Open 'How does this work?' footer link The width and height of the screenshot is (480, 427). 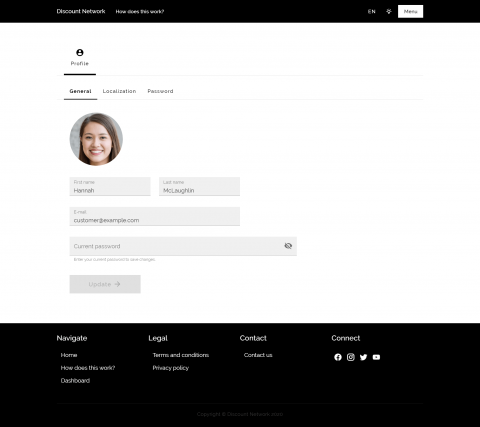(88, 368)
